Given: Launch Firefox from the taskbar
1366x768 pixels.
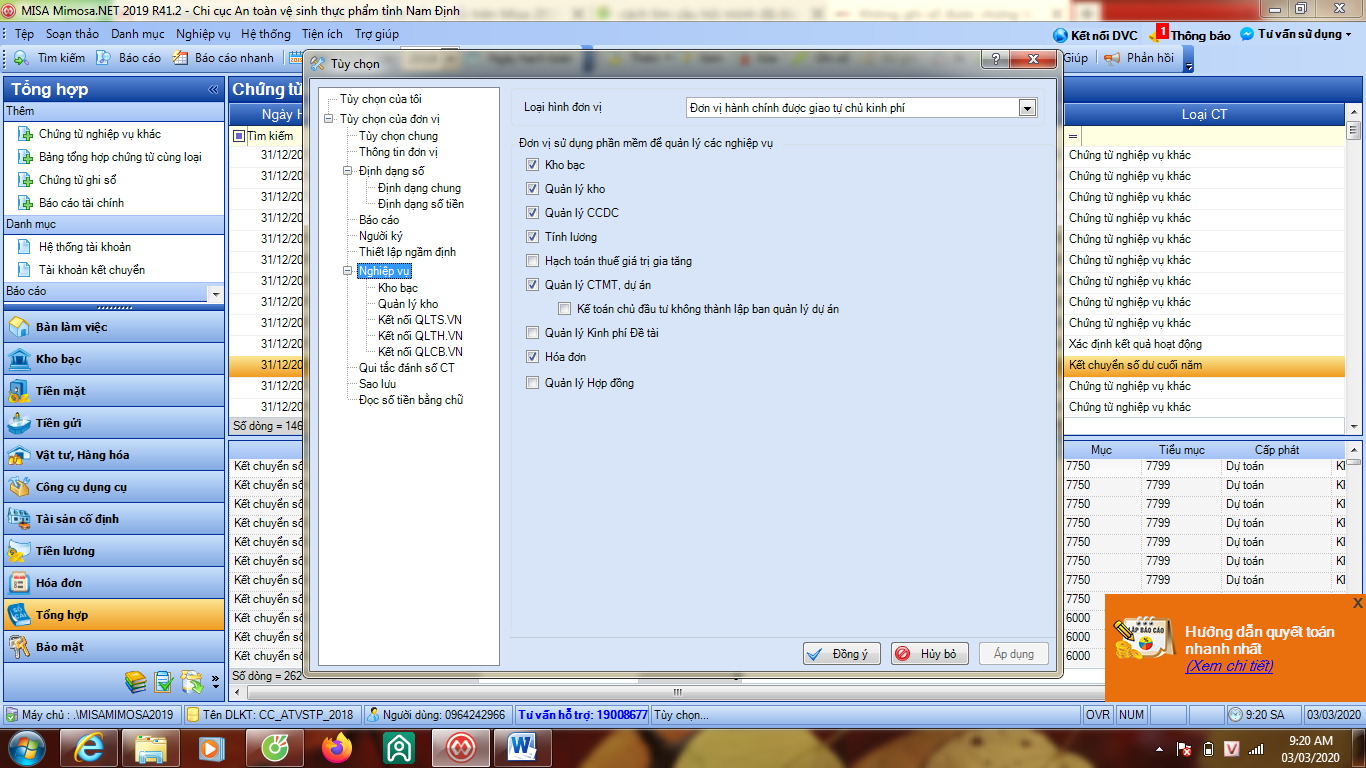Looking at the screenshot, I should (x=337, y=747).
